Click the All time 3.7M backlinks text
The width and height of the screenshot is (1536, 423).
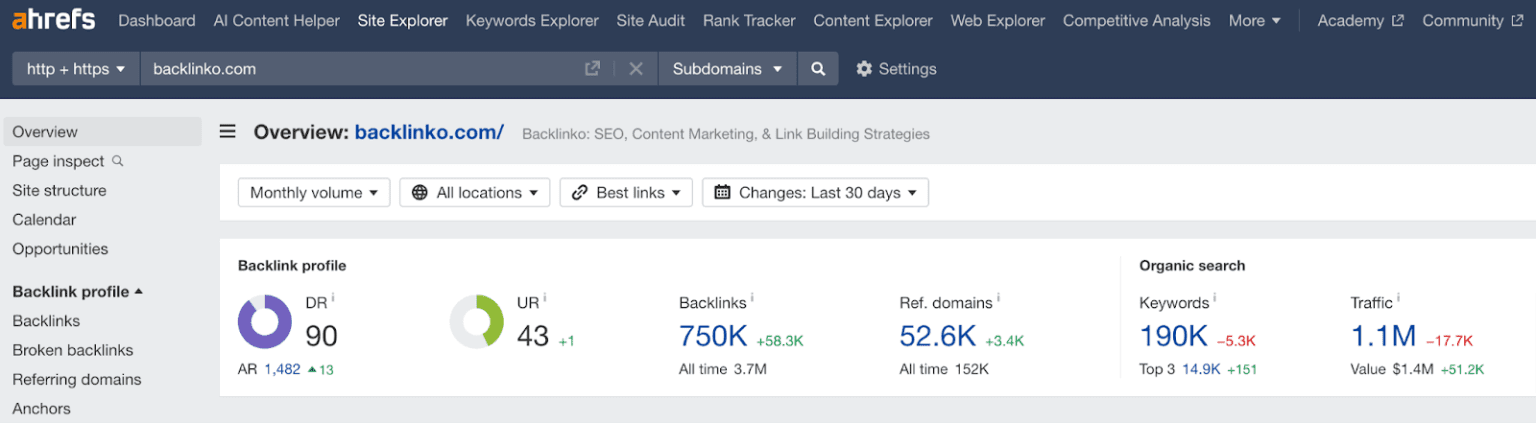[x=723, y=369]
